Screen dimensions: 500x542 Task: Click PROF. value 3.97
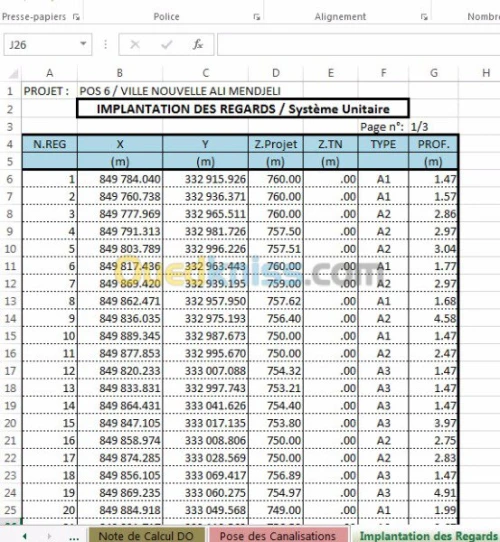click(434, 423)
